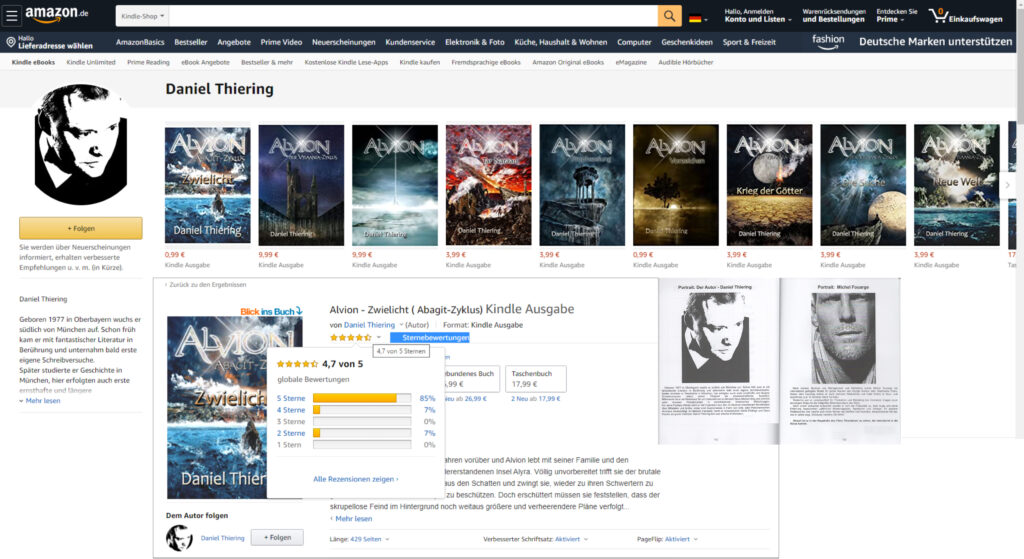Viewport: 1024px width, 559px height.
Task: Select the Kindle Unlimited subnav tab
Action: point(91,63)
